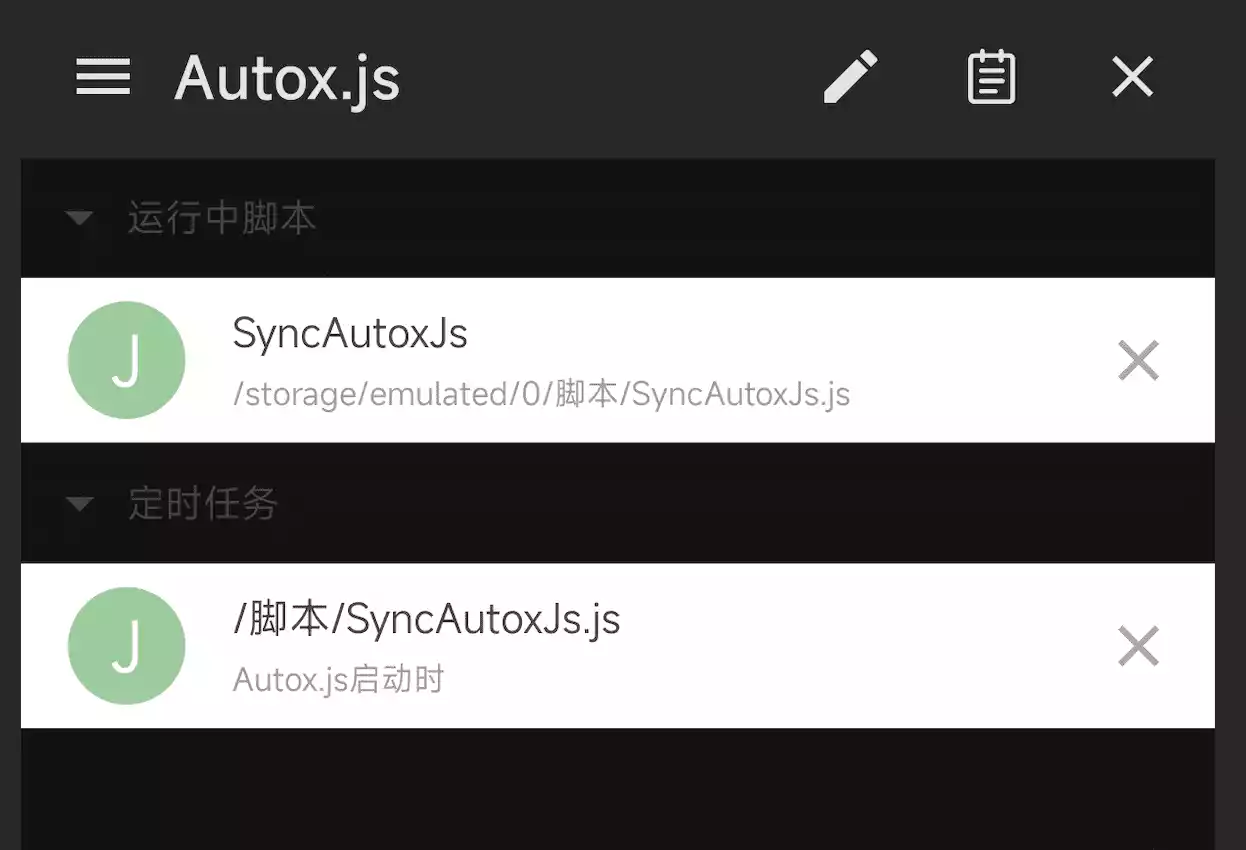The width and height of the screenshot is (1246, 850).
Task: Tap the Autox.js启动时 trigger label
Action: (x=339, y=679)
